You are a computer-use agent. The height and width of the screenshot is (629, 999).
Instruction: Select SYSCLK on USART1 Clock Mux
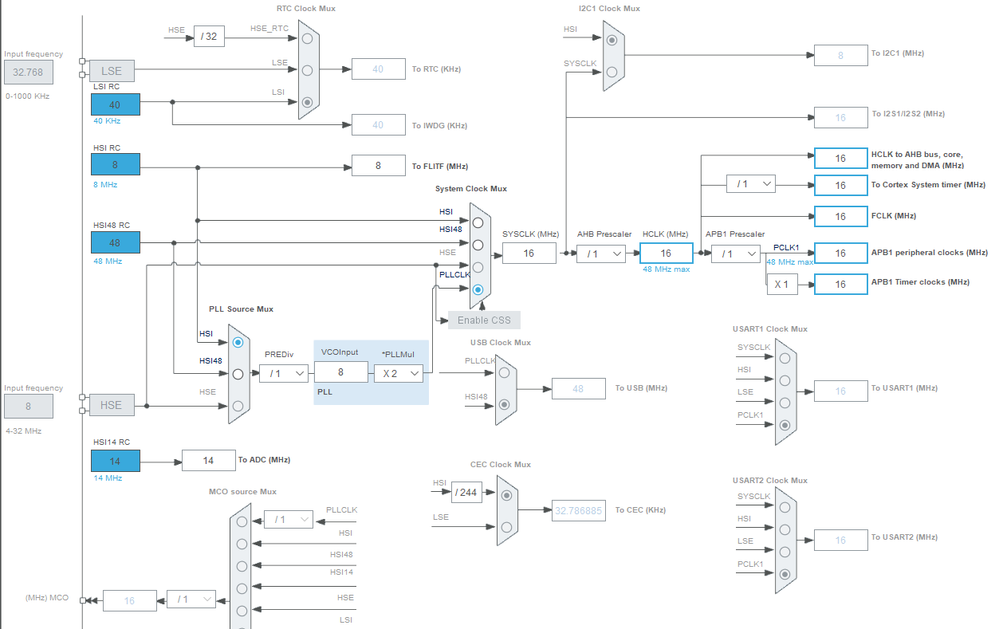785,358
